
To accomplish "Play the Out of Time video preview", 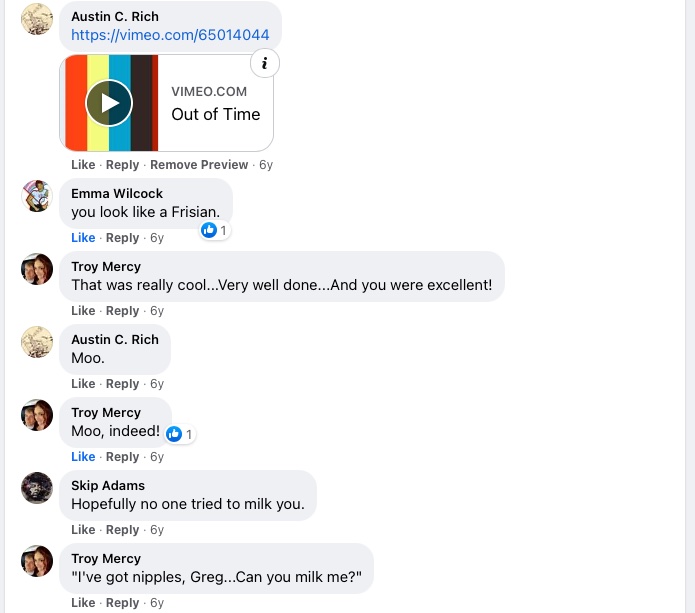I will click(109, 103).
